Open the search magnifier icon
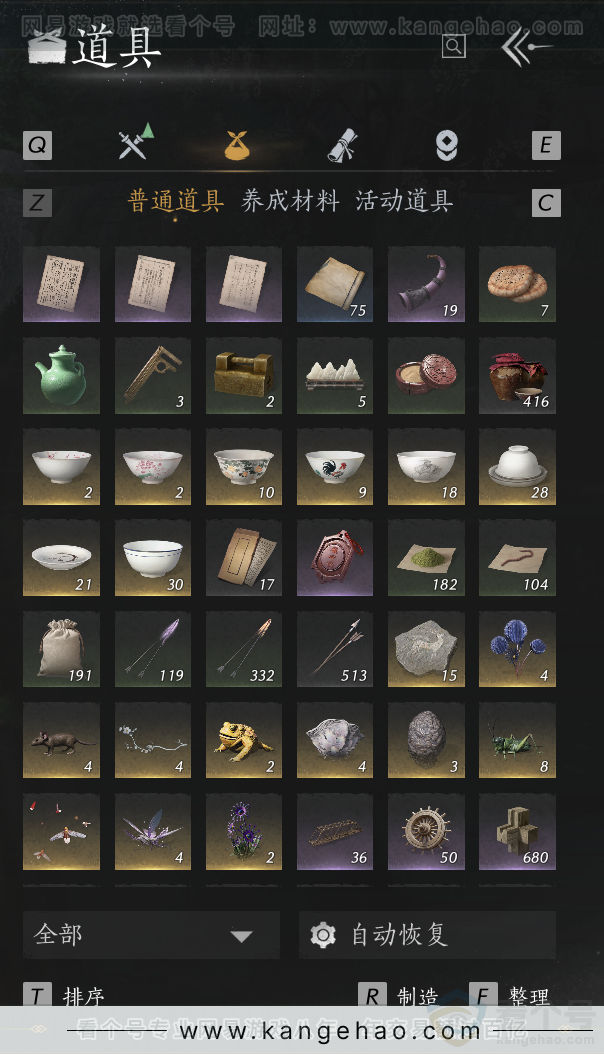 (x=454, y=46)
